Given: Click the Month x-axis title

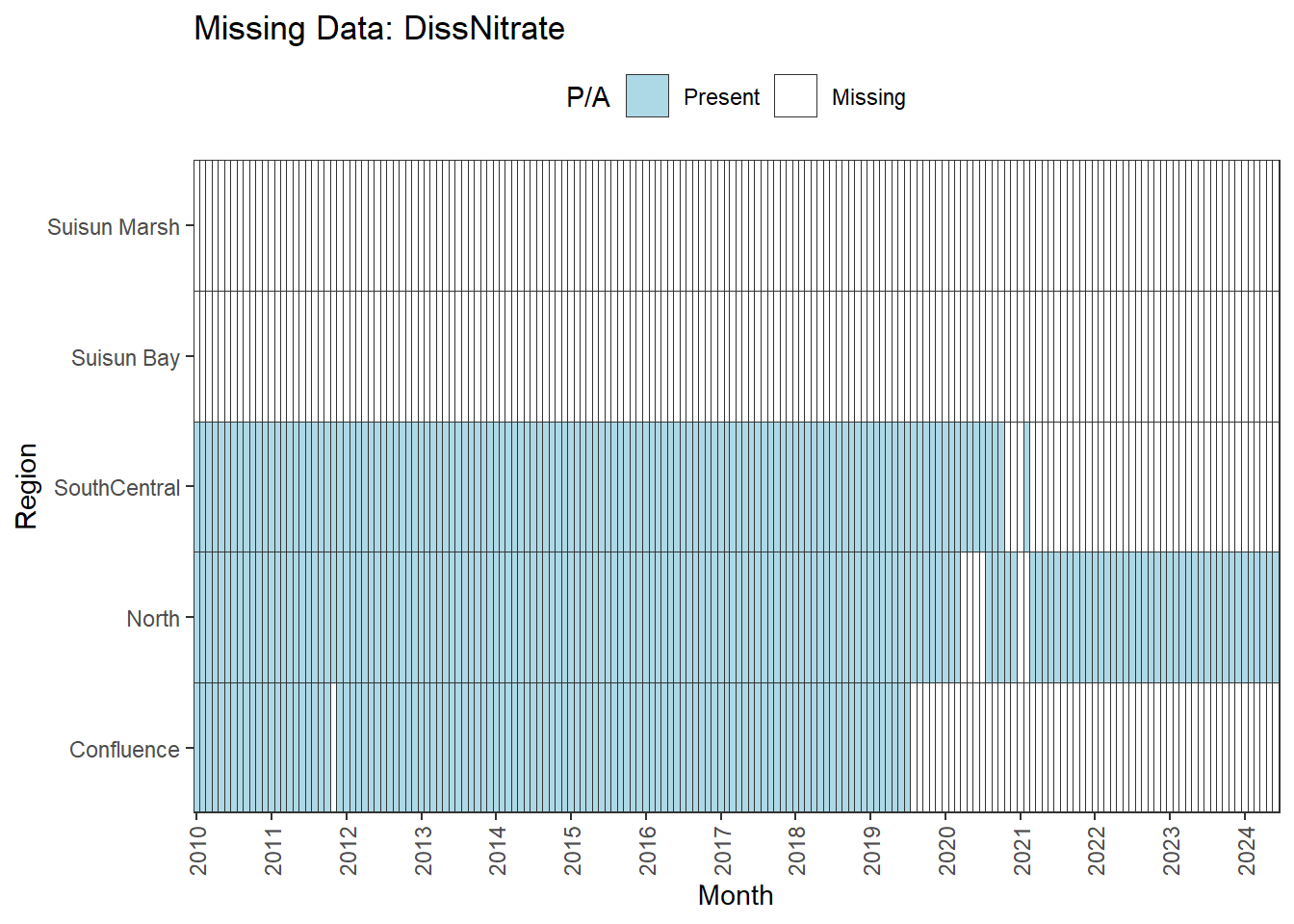Looking at the screenshot, I should pyautogui.click(x=736, y=895).
